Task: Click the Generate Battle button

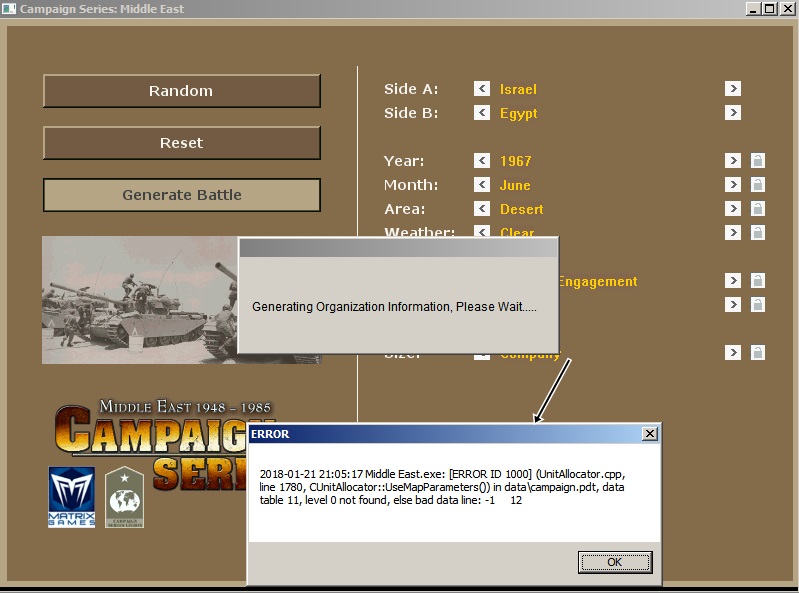Action: pos(182,195)
